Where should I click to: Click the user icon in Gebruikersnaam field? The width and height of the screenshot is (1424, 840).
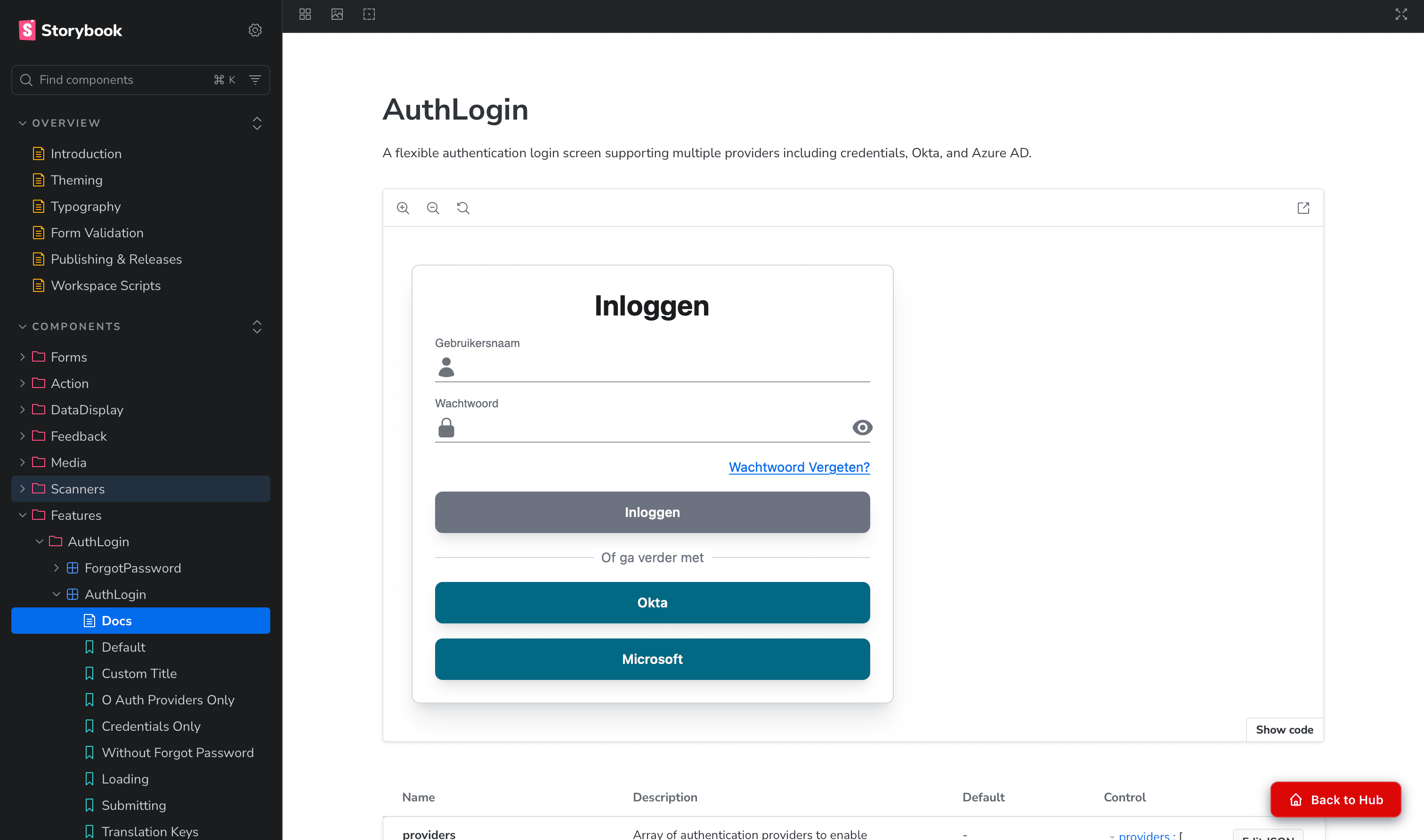pyautogui.click(x=446, y=367)
